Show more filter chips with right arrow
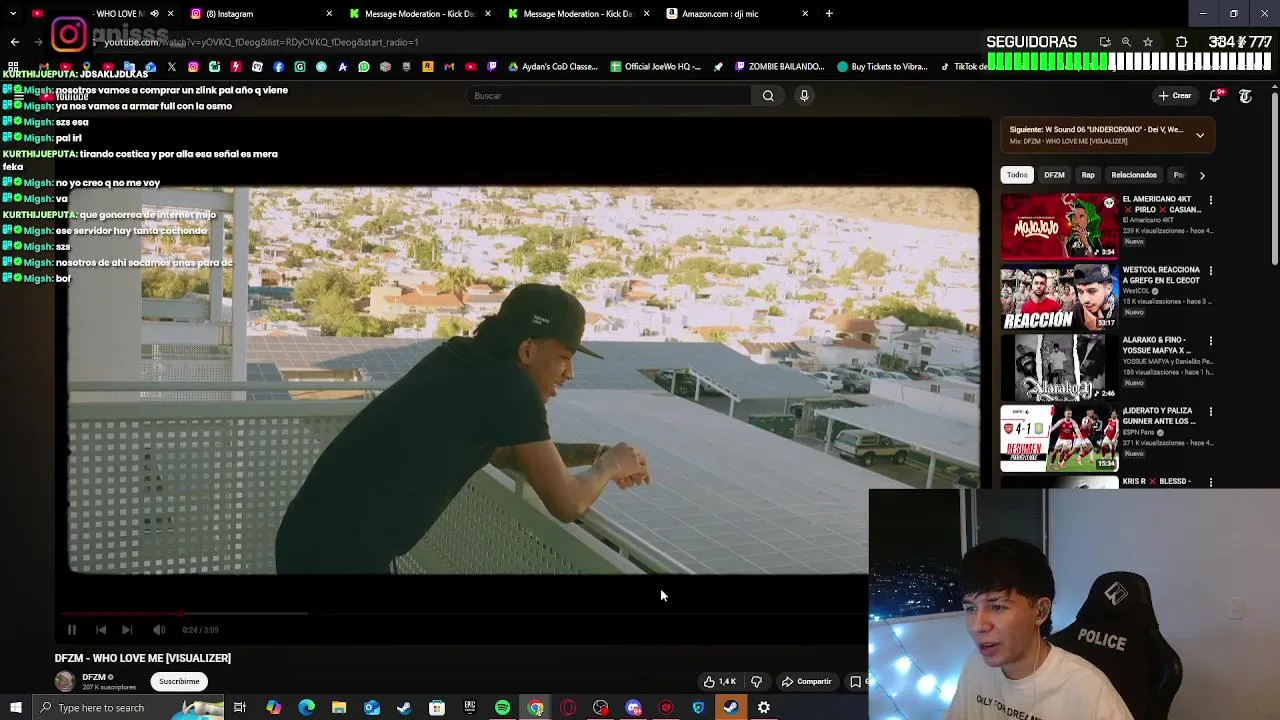 click(x=1202, y=175)
